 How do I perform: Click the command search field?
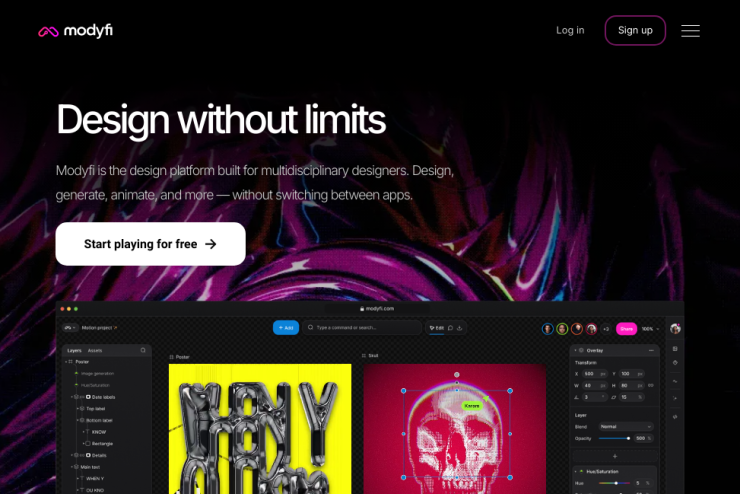(x=362, y=327)
